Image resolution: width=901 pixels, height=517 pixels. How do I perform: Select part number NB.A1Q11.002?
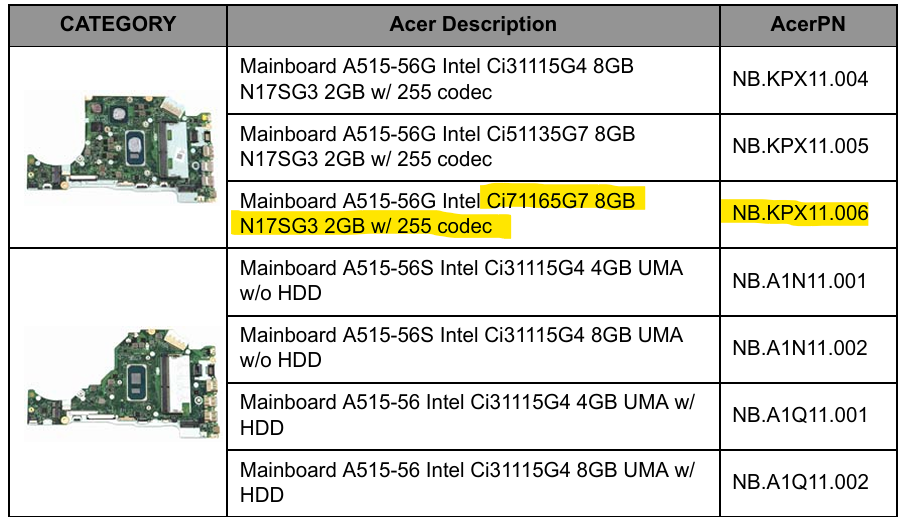[800, 482]
